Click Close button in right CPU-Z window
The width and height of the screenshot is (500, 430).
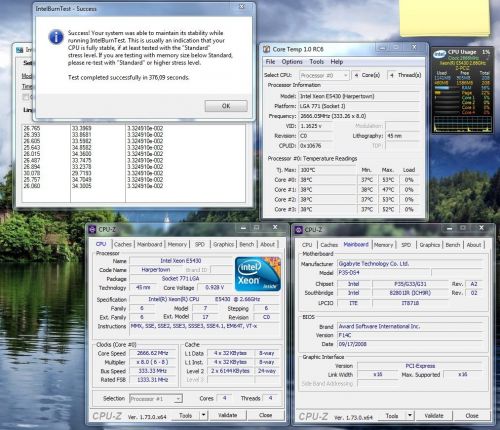[x=472, y=416]
